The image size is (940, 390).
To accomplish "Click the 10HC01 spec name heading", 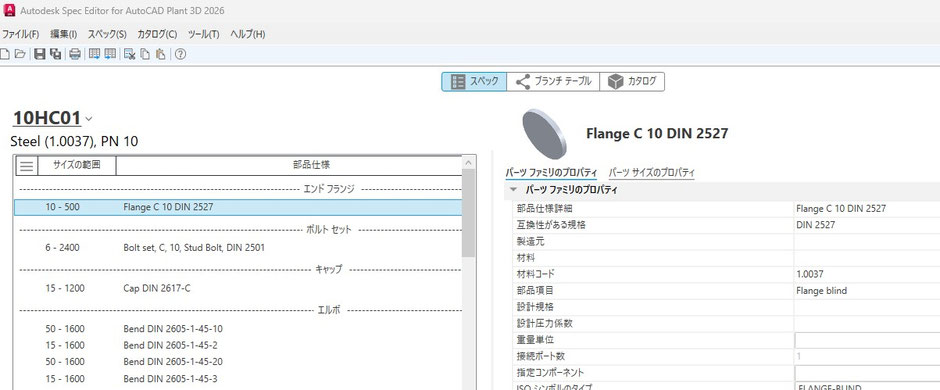I will pos(47,119).
